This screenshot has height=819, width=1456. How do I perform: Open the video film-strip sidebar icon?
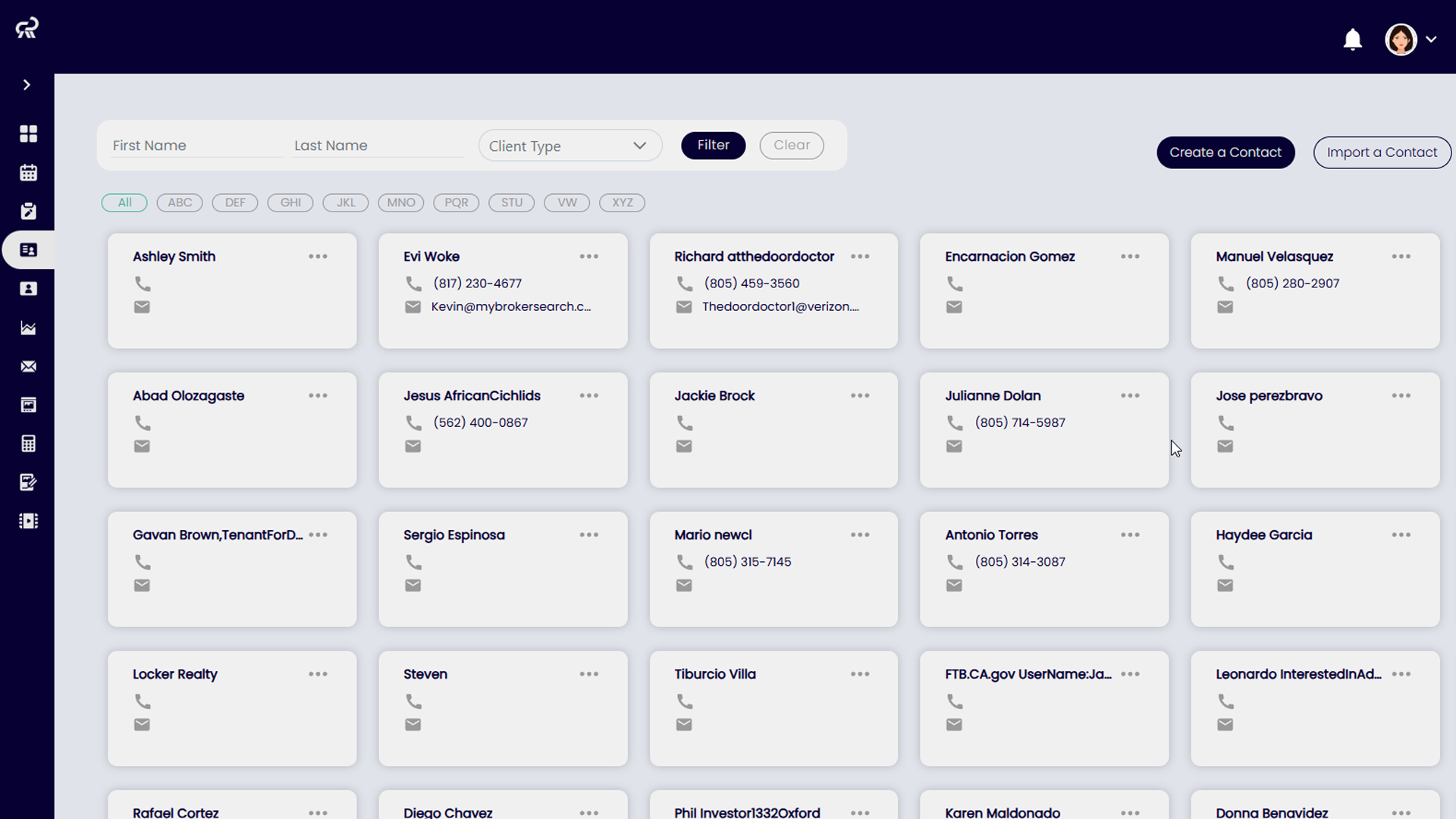click(x=28, y=521)
